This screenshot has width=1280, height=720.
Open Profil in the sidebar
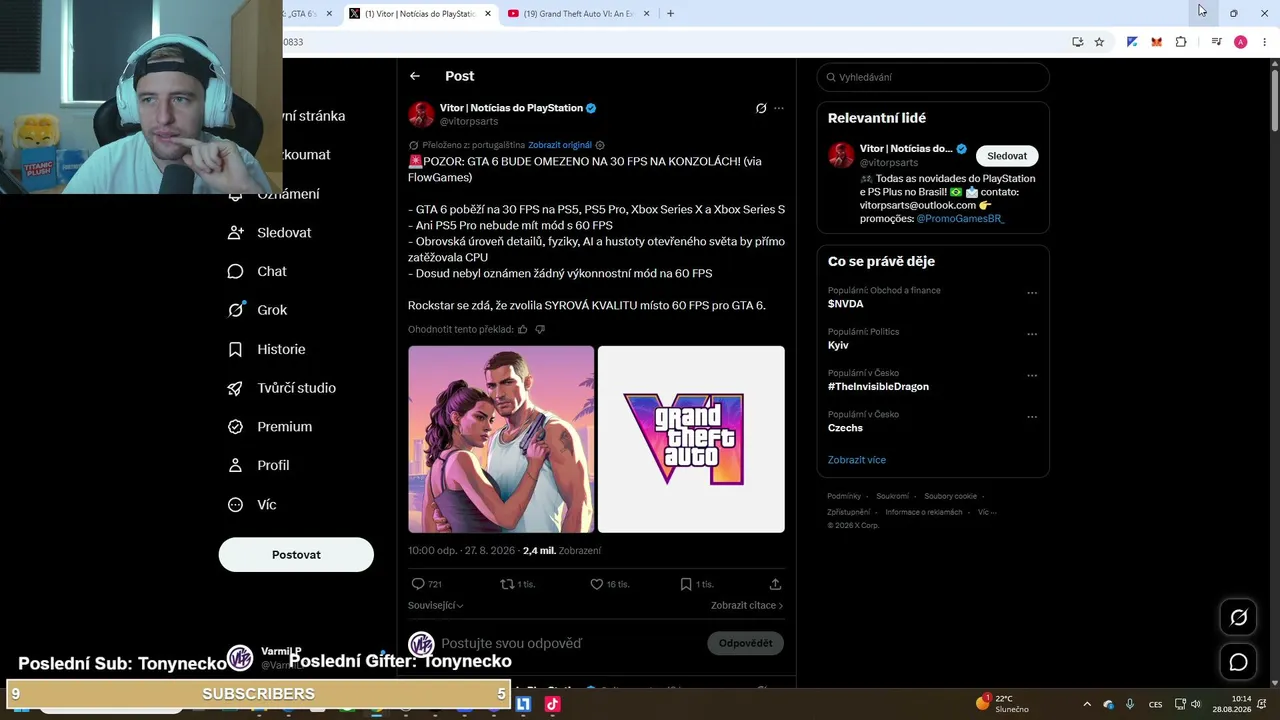click(259, 465)
